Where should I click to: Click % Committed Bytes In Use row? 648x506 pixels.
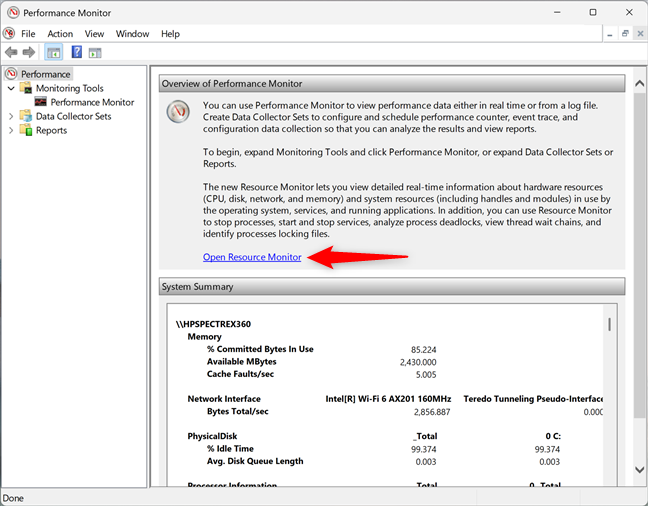coord(260,349)
